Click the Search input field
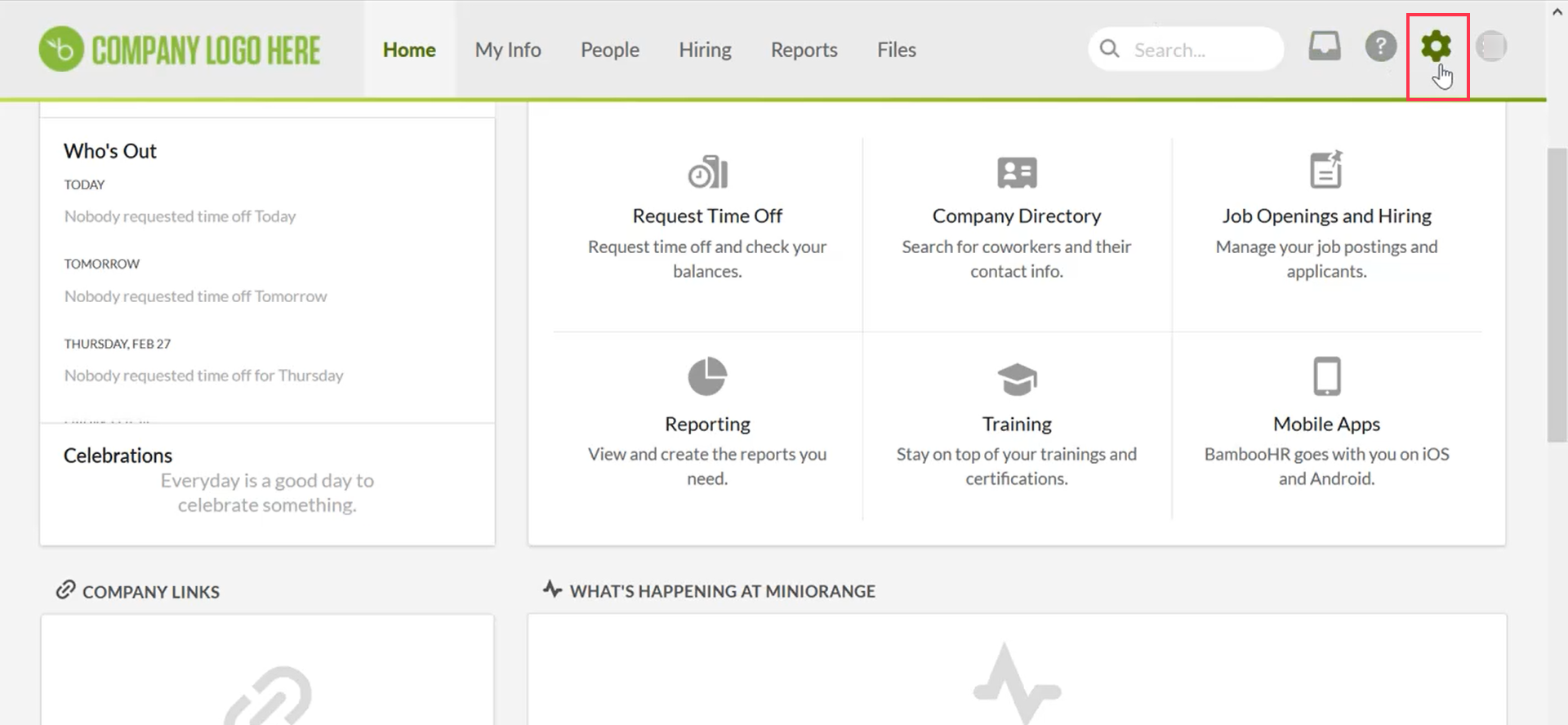Screen dimensions: 1568x725 (x=1186, y=49)
